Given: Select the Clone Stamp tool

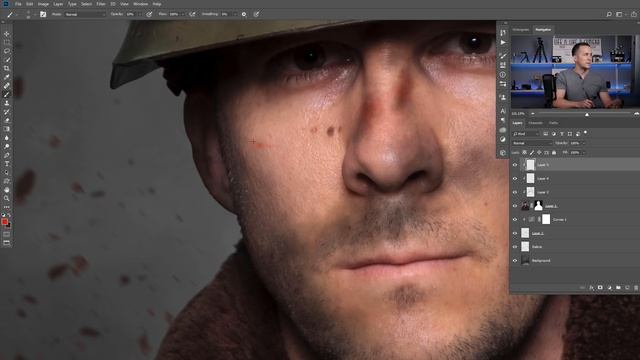Looking at the screenshot, I should [7, 103].
